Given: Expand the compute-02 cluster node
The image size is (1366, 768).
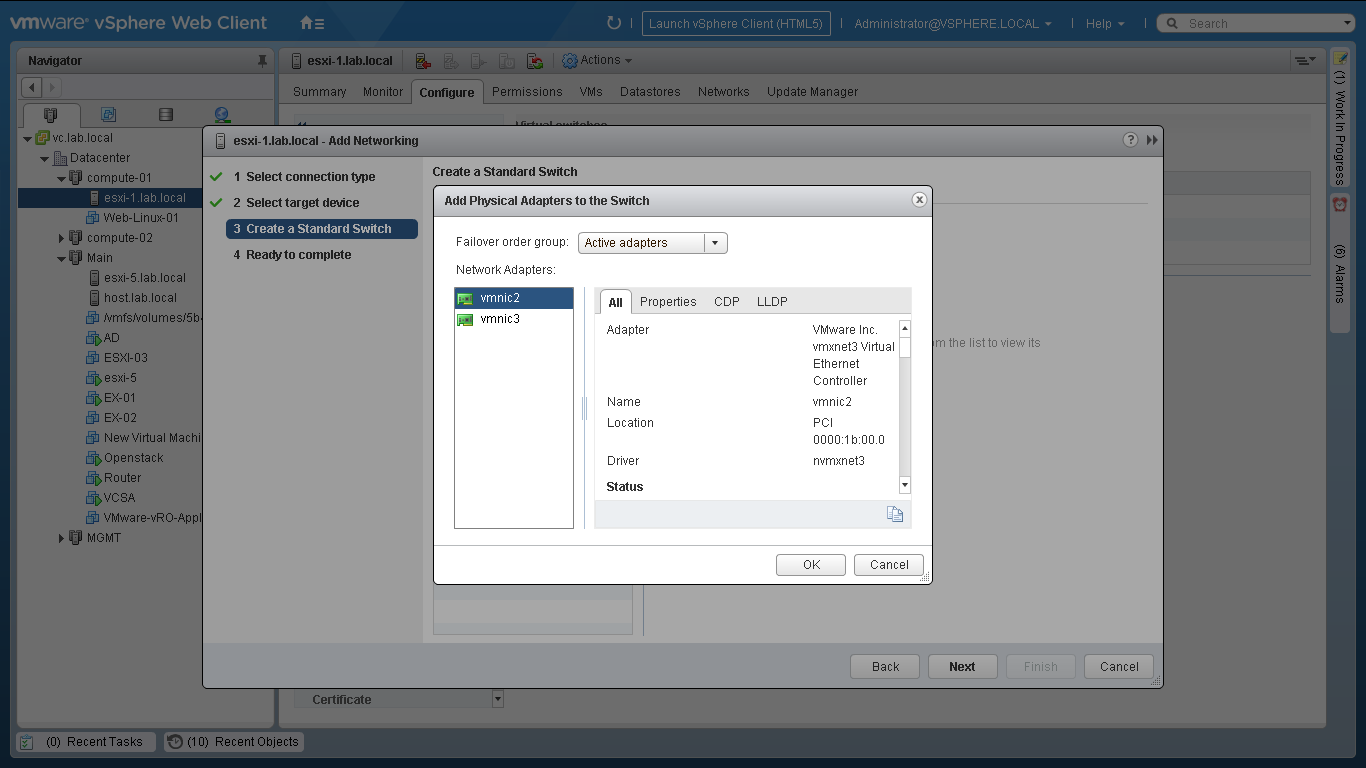Looking at the screenshot, I should click(61, 238).
